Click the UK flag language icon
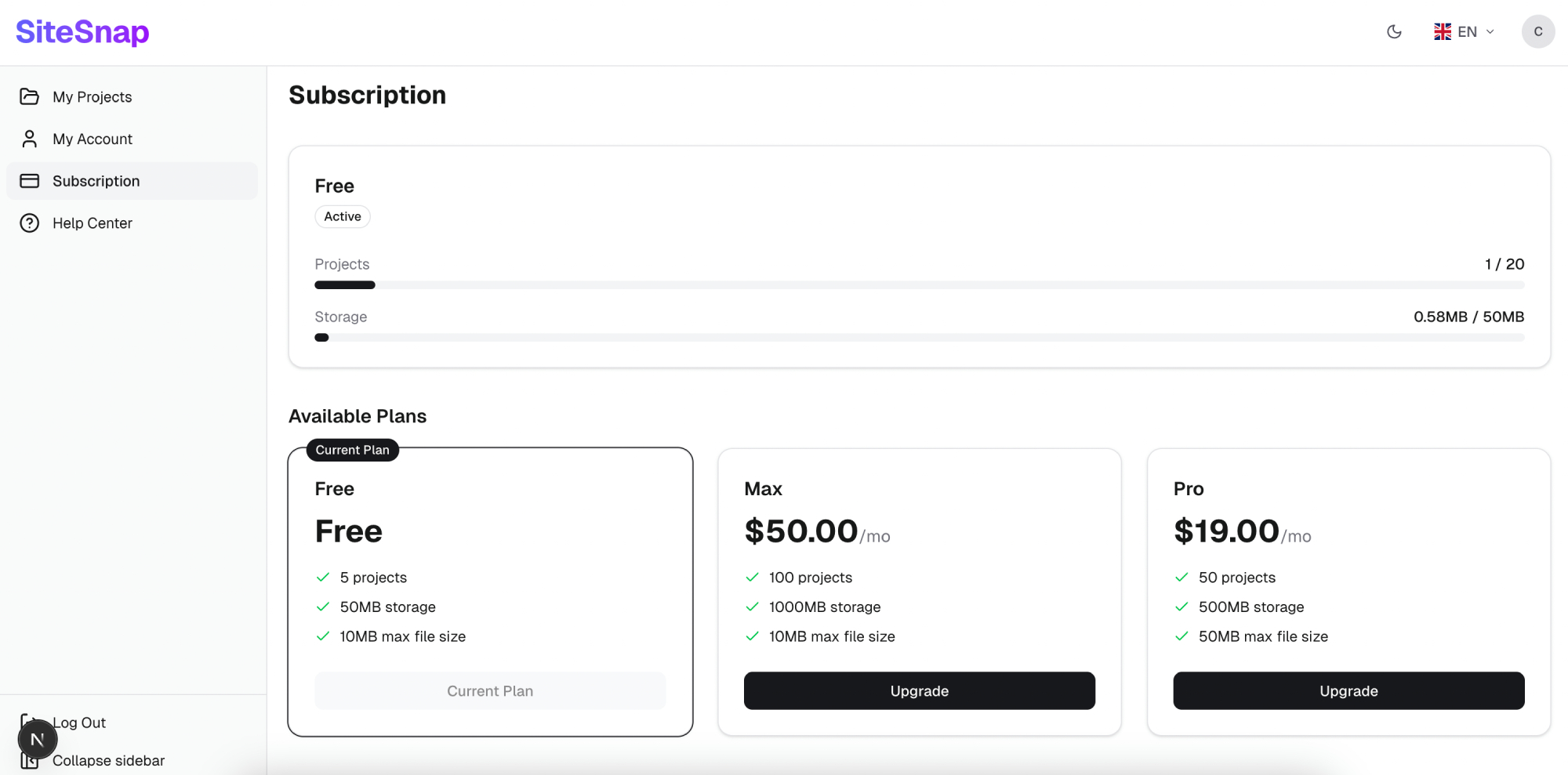Image resolution: width=1568 pixels, height=775 pixels. click(x=1443, y=32)
